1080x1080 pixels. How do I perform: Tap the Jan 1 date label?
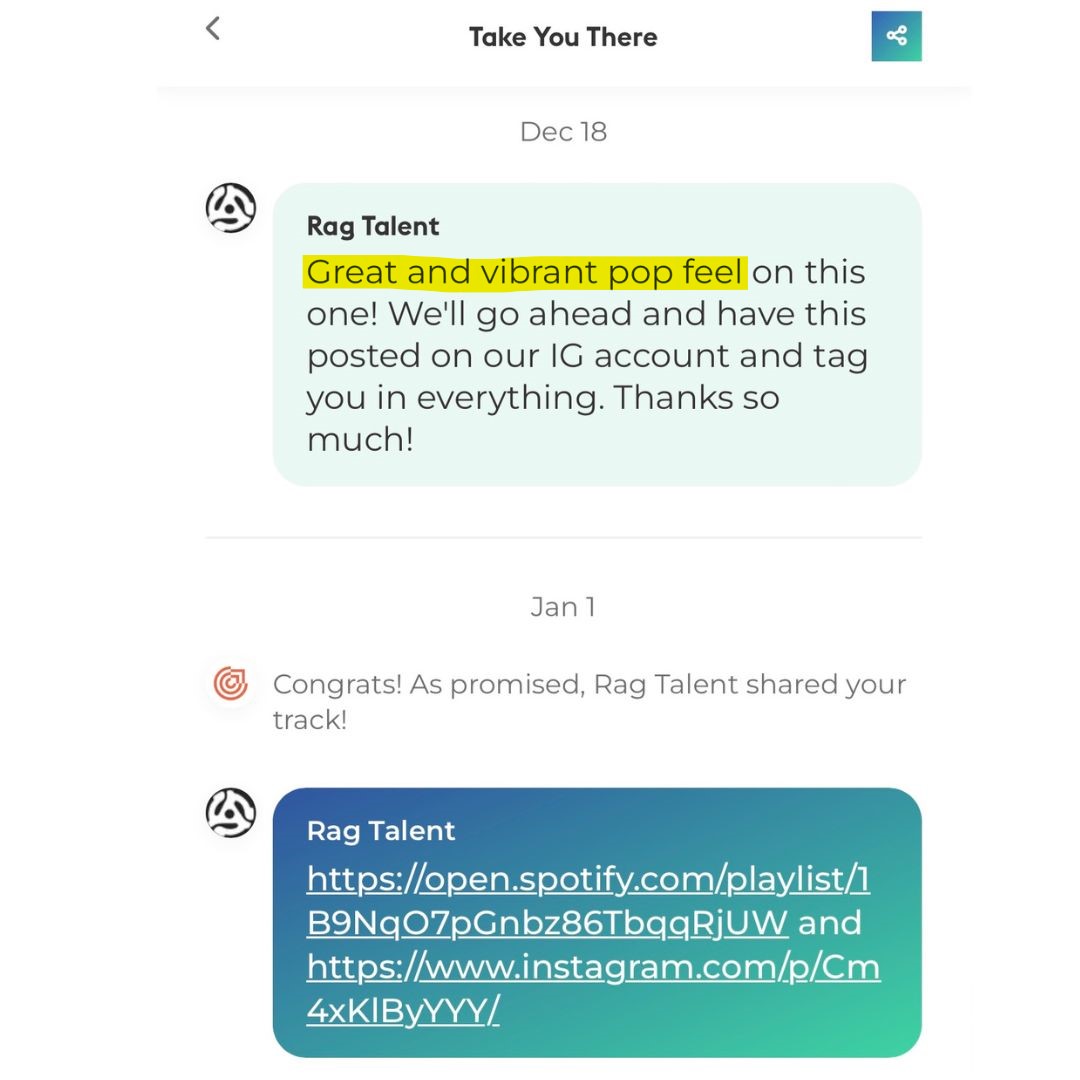[x=563, y=607]
